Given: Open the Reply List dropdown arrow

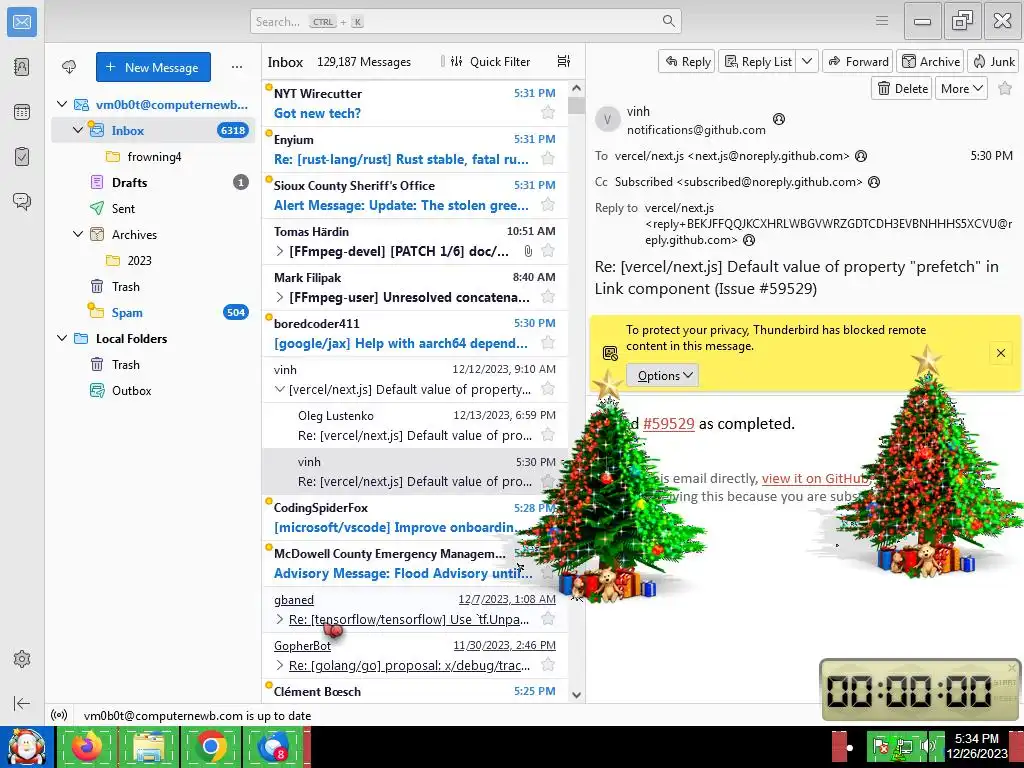Looking at the screenshot, I should pos(807,61).
